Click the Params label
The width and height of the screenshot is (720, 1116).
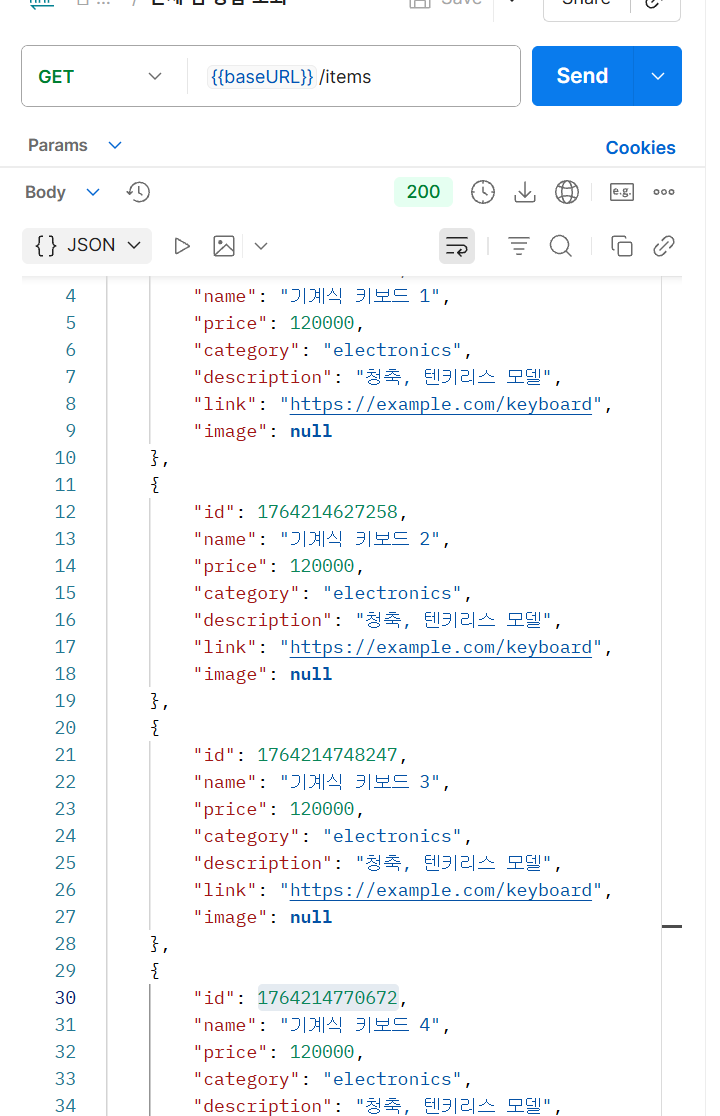(58, 145)
